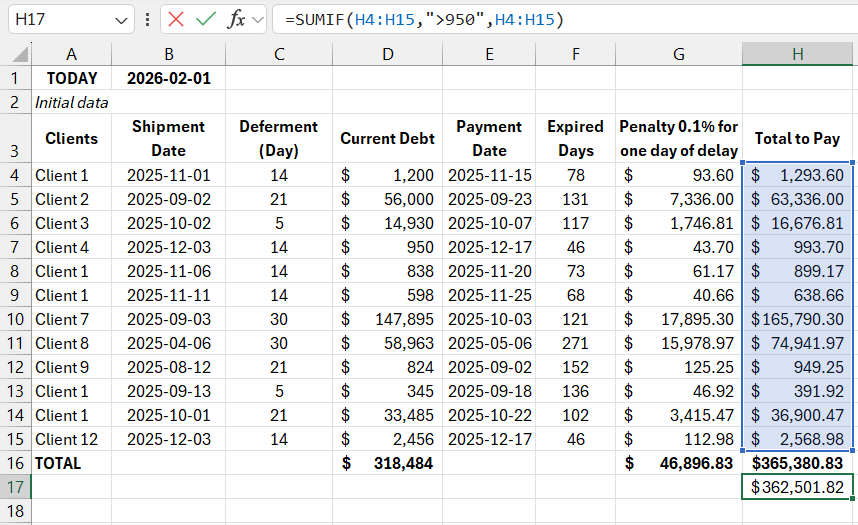Click the Client 2 cell
858x525 pixels.
[72, 199]
